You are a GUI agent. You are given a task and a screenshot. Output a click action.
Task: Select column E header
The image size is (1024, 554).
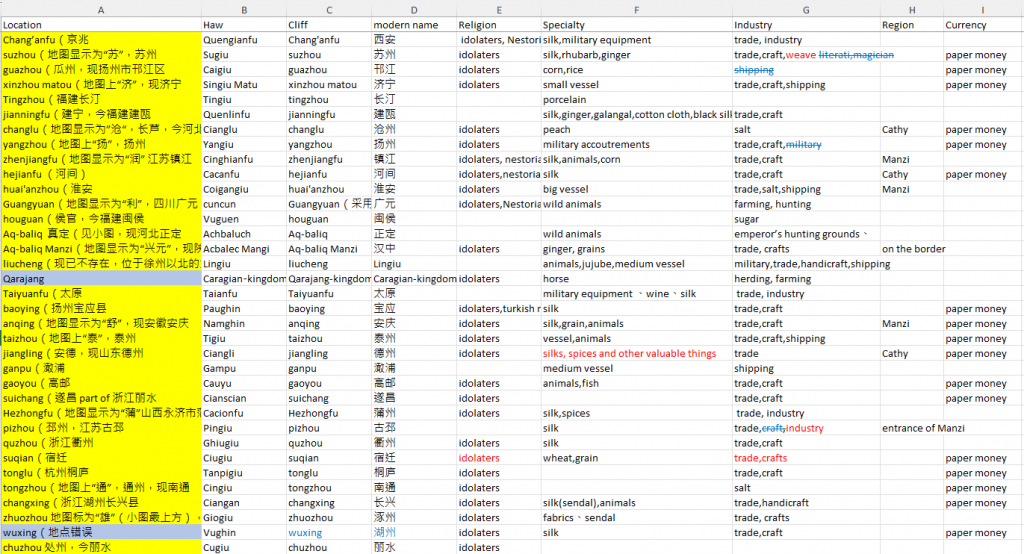[499, 10]
